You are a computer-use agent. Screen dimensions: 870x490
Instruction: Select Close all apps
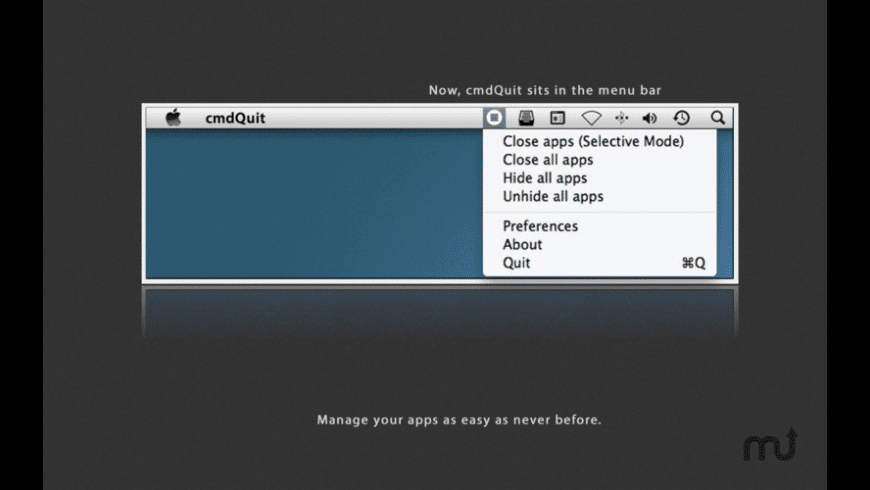599,160
